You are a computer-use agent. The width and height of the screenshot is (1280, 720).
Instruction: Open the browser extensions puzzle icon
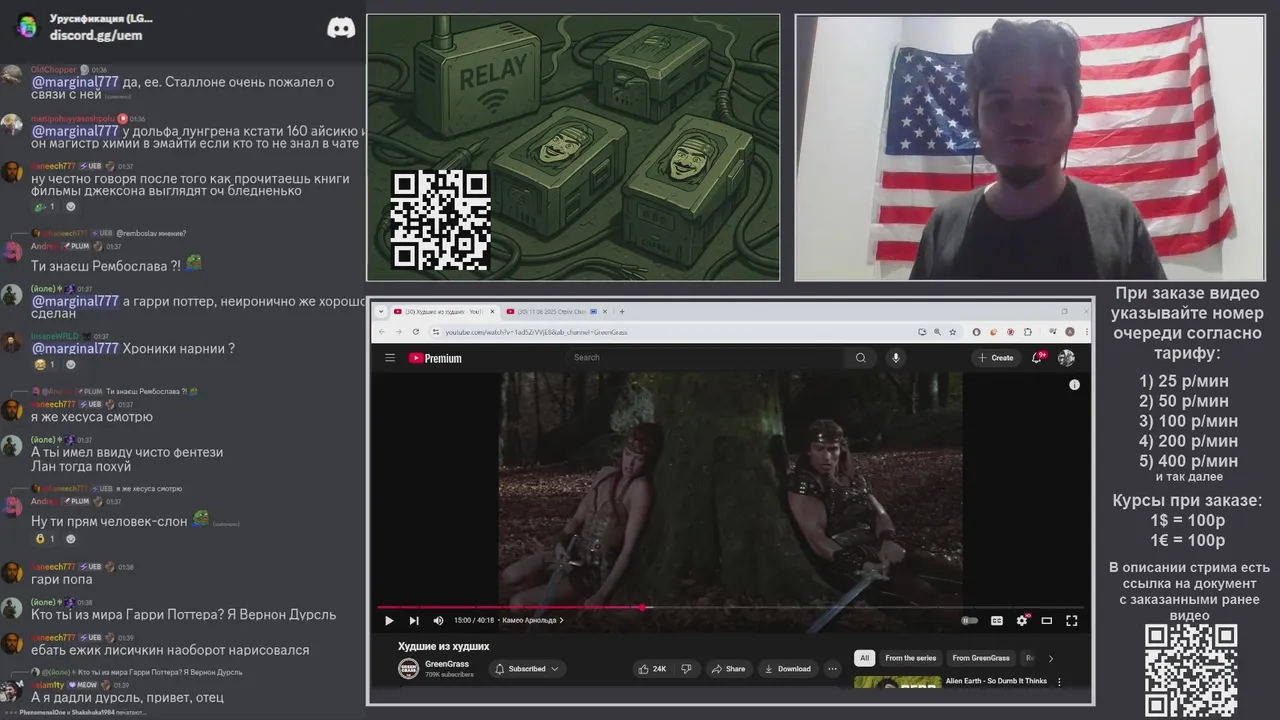1027,332
